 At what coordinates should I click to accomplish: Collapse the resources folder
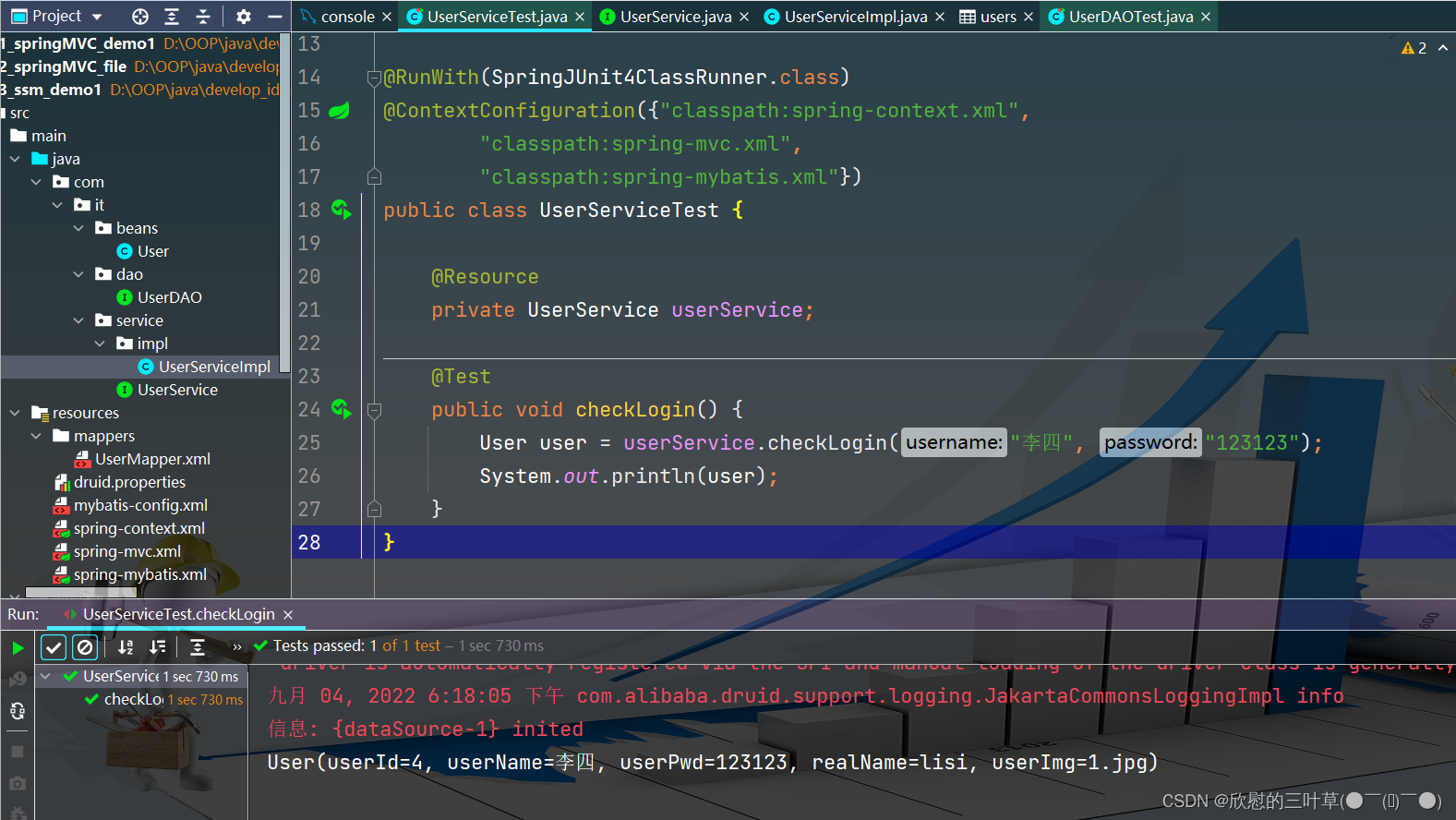(x=15, y=413)
